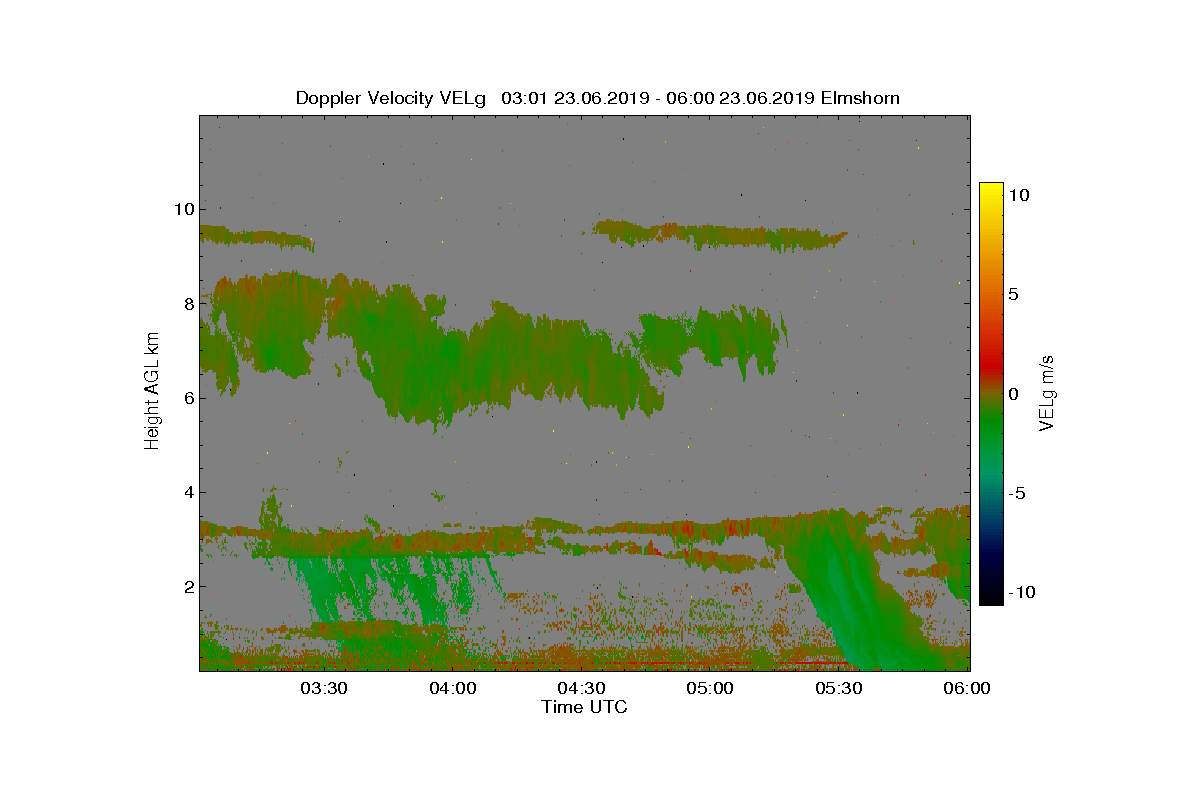Click the '10' height axis tick label

(183, 209)
